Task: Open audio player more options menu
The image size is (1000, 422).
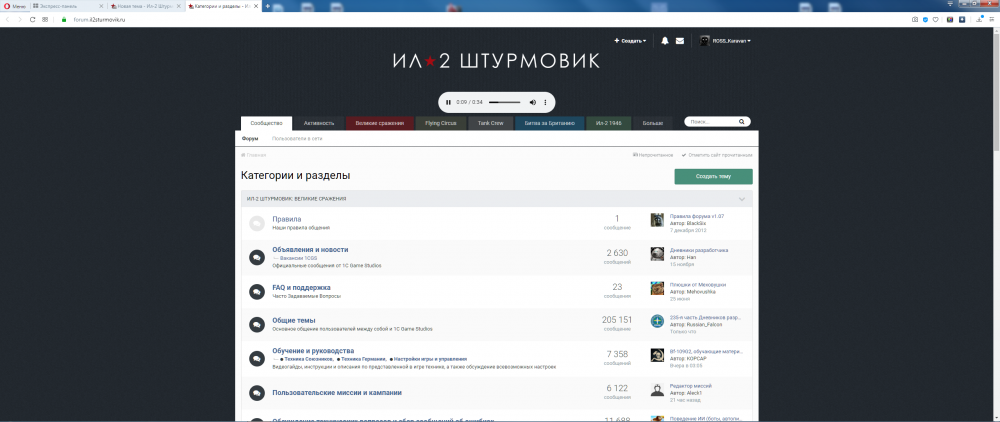Action: point(545,103)
